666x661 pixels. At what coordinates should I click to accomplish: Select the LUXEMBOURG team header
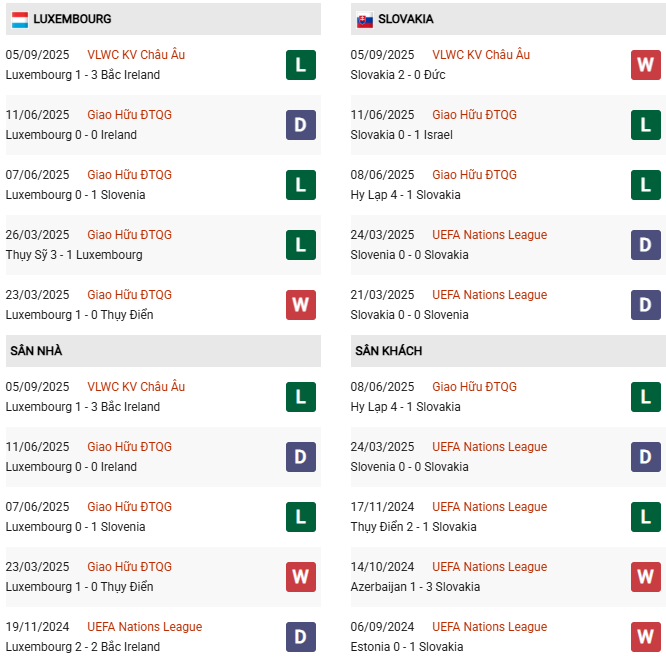pyautogui.click(x=72, y=19)
